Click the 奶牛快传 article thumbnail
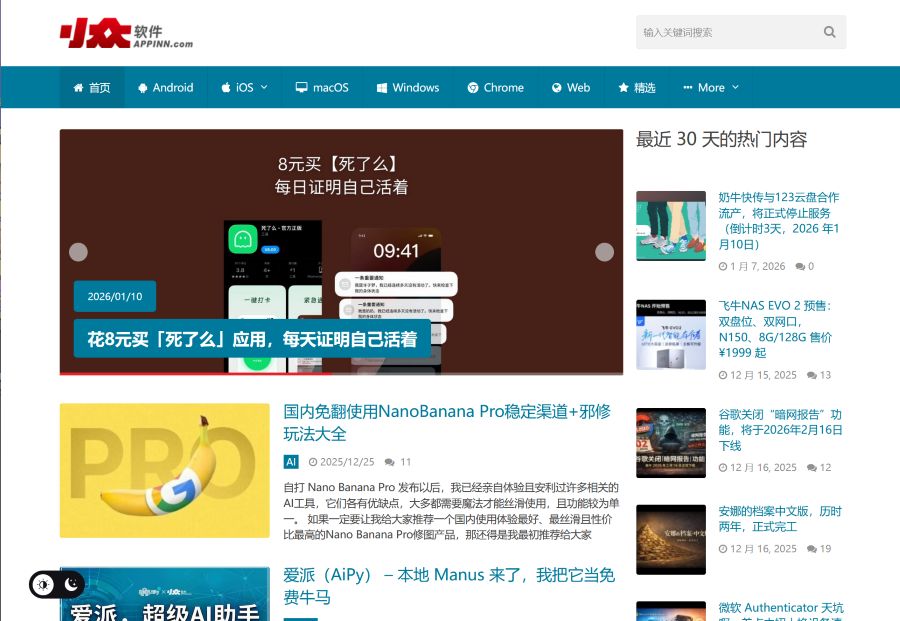This screenshot has width=900, height=621. pos(671,226)
